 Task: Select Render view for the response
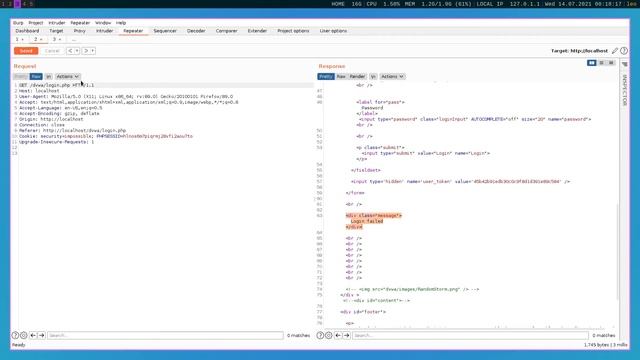[357, 76]
